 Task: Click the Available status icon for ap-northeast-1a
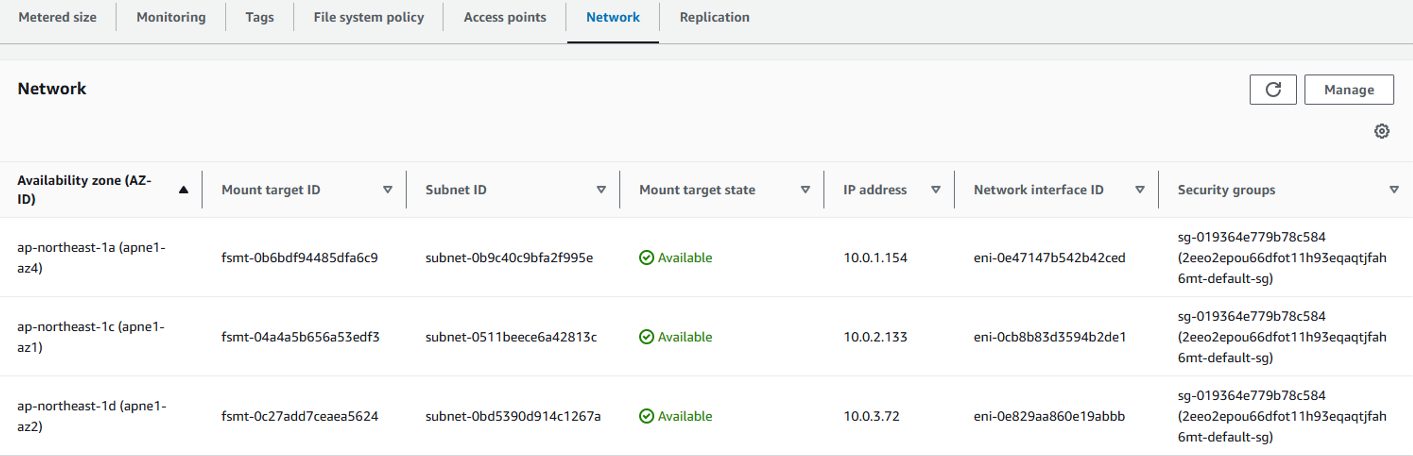(646, 258)
